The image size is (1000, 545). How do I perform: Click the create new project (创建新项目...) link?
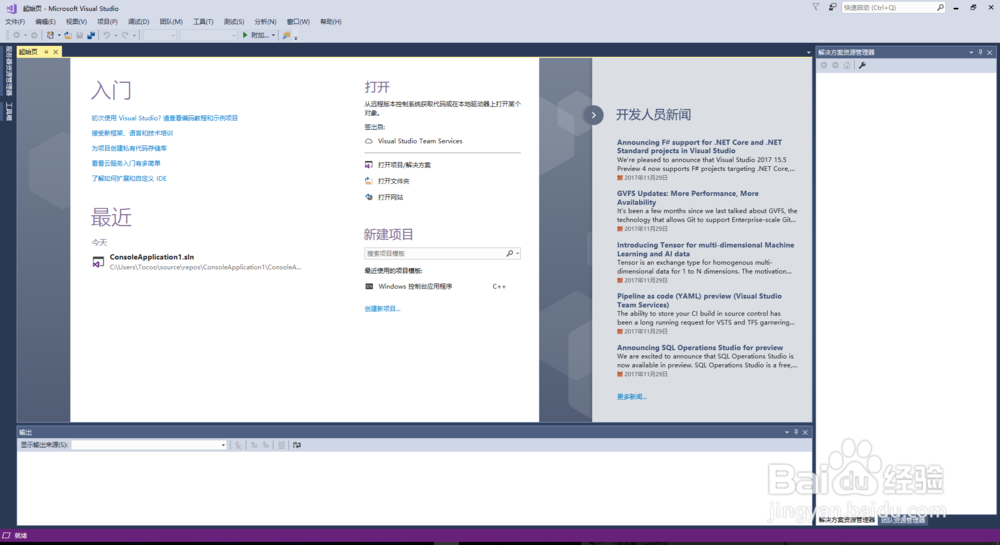[x=382, y=309]
